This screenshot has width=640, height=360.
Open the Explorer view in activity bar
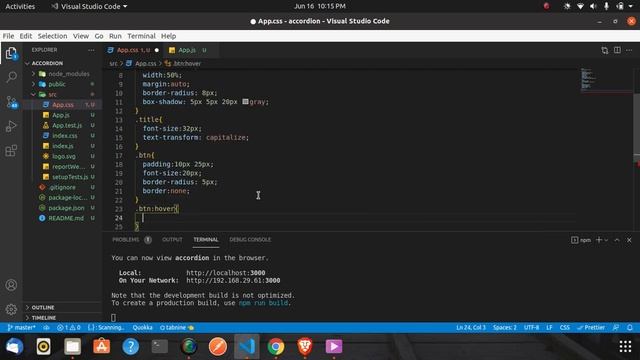coord(11,53)
